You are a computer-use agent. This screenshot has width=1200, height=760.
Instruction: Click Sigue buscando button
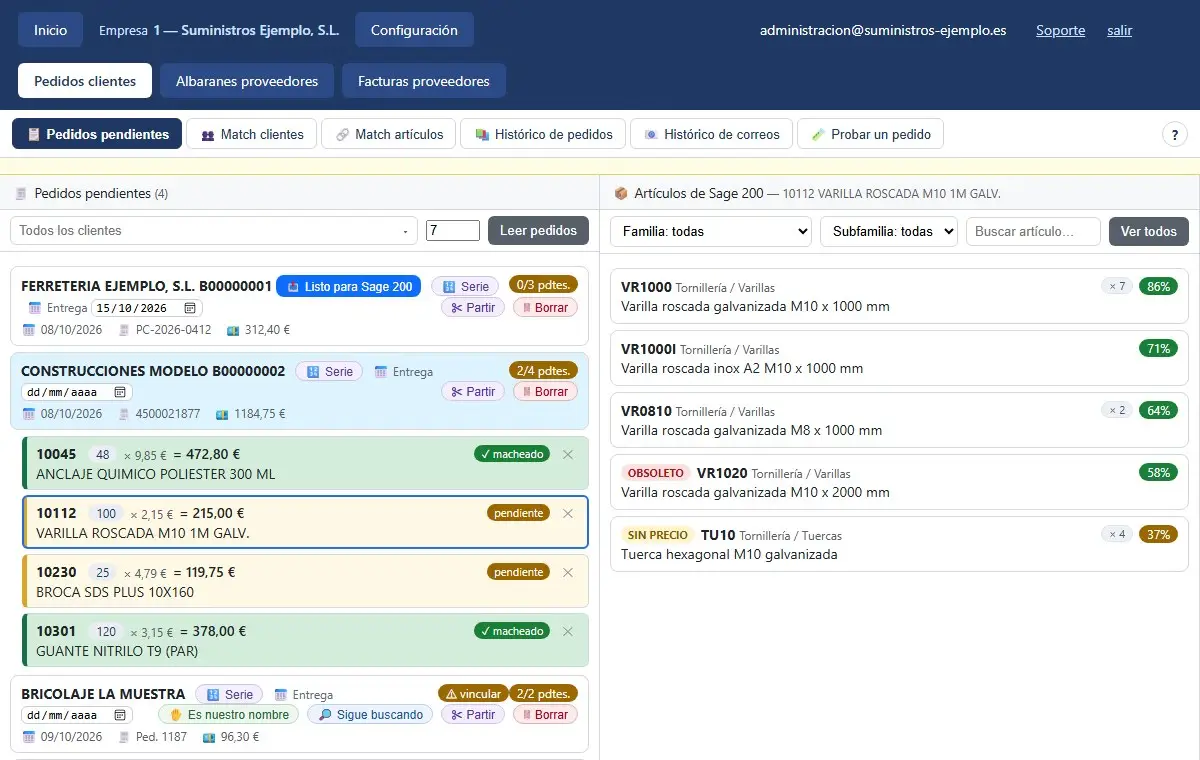370,714
